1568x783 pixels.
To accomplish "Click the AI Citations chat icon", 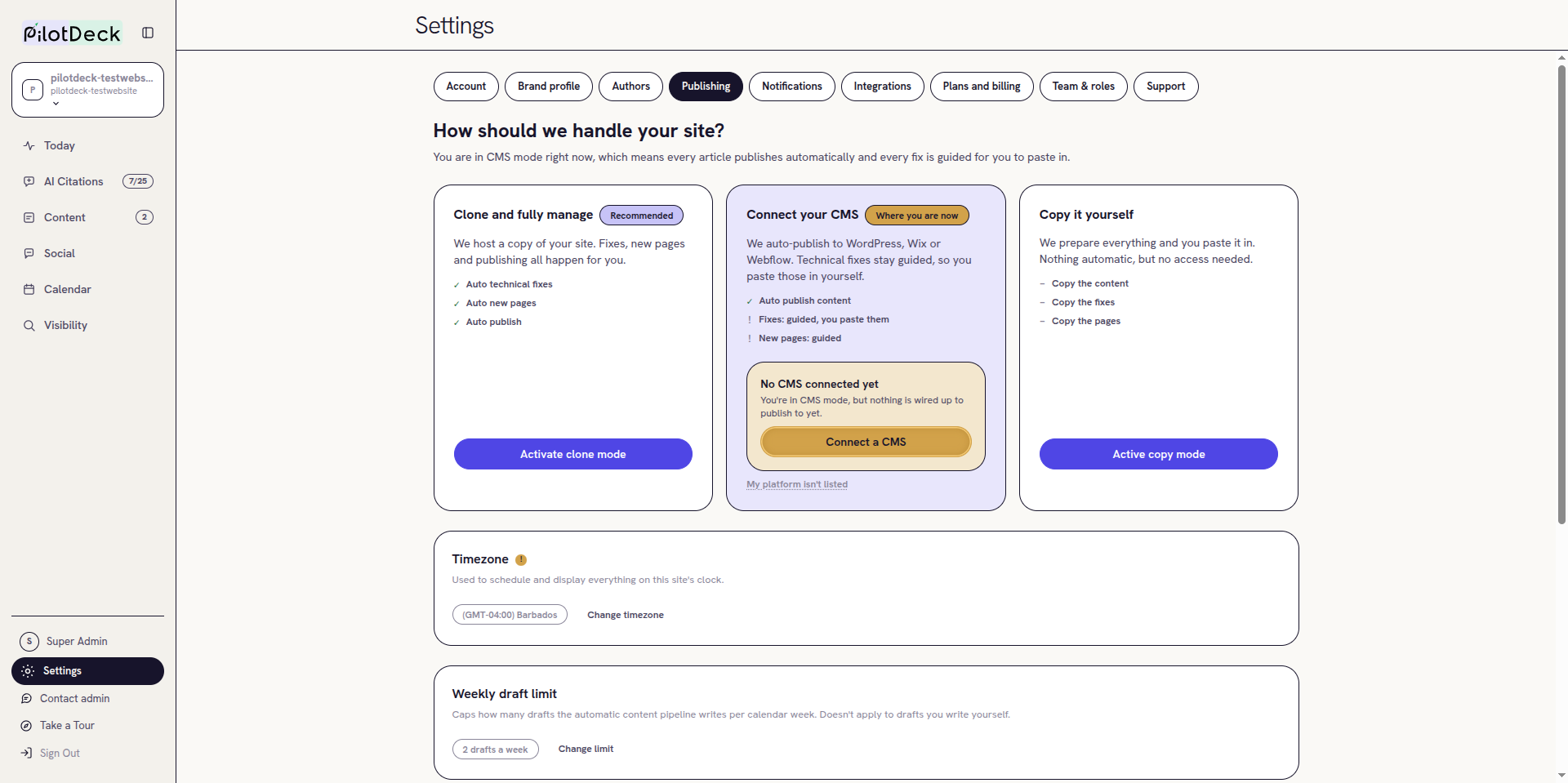I will 29,181.
